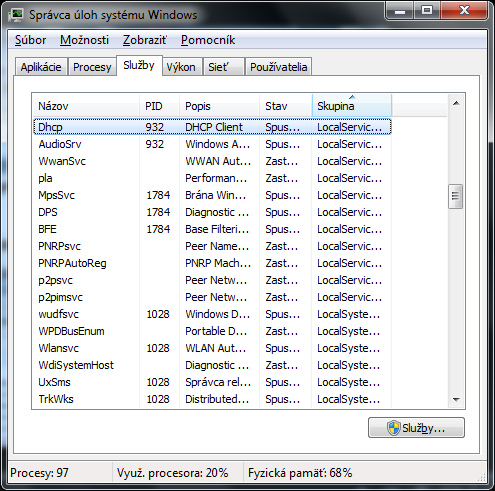495x491 pixels.
Task: Sort by the Názov column header
Action: click(86, 106)
